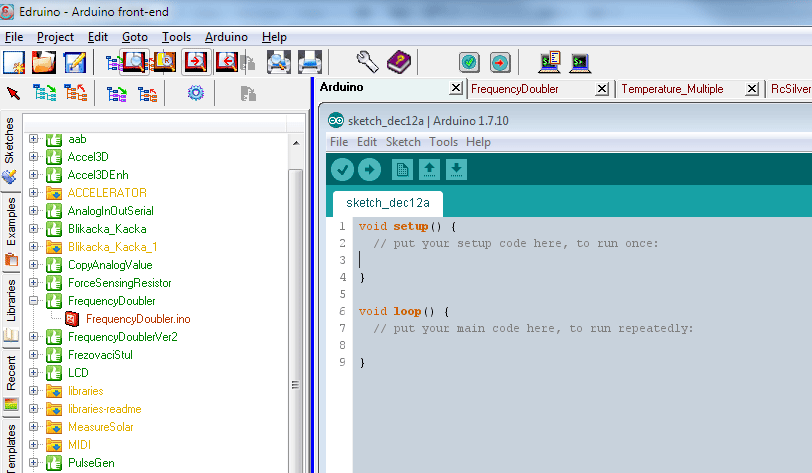
Task: Click the find-next right arrow icon
Action: pyautogui.click(x=196, y=63)
